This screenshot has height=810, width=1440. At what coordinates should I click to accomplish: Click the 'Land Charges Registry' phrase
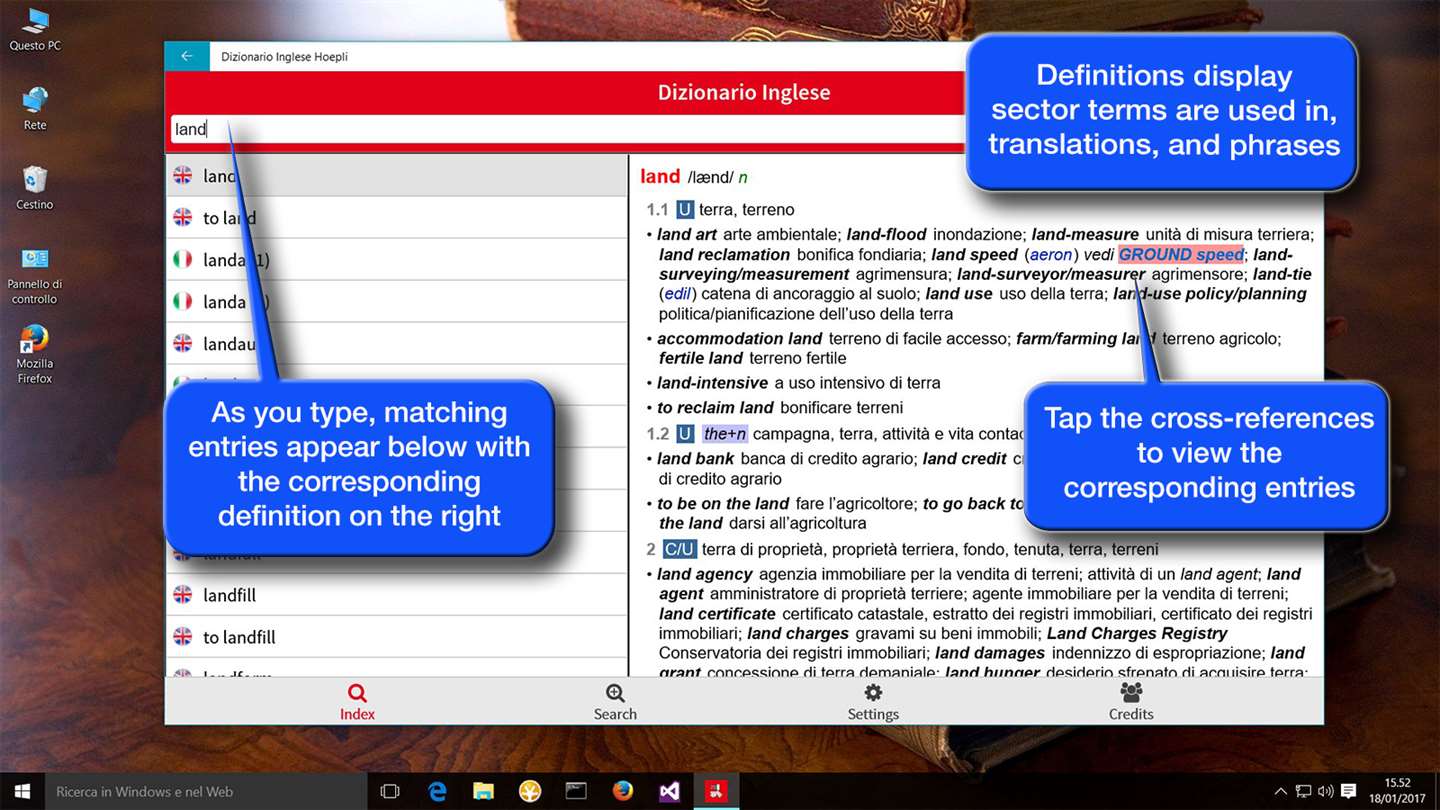(x=1137, y=633)
